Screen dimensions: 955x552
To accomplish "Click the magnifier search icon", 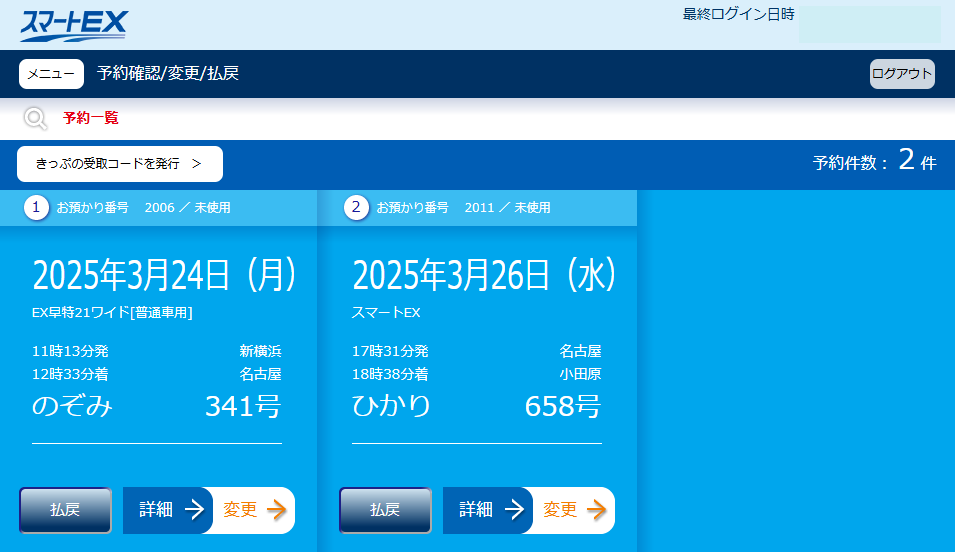I will click(x=35, y=118).
